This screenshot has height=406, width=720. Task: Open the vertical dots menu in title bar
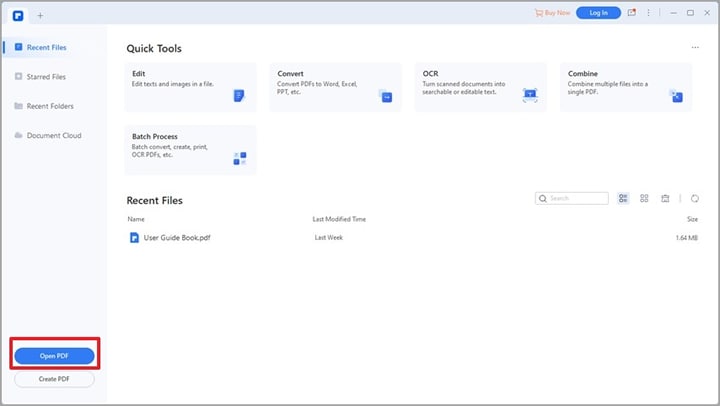click(649, 13)
